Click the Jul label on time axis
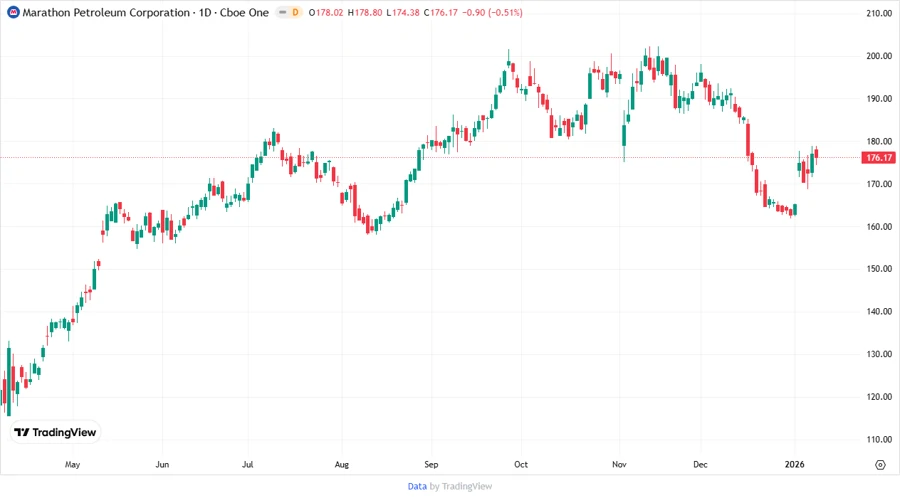This screenshot has width=900, height=498. pyautogui.click(x=247, y=465)
